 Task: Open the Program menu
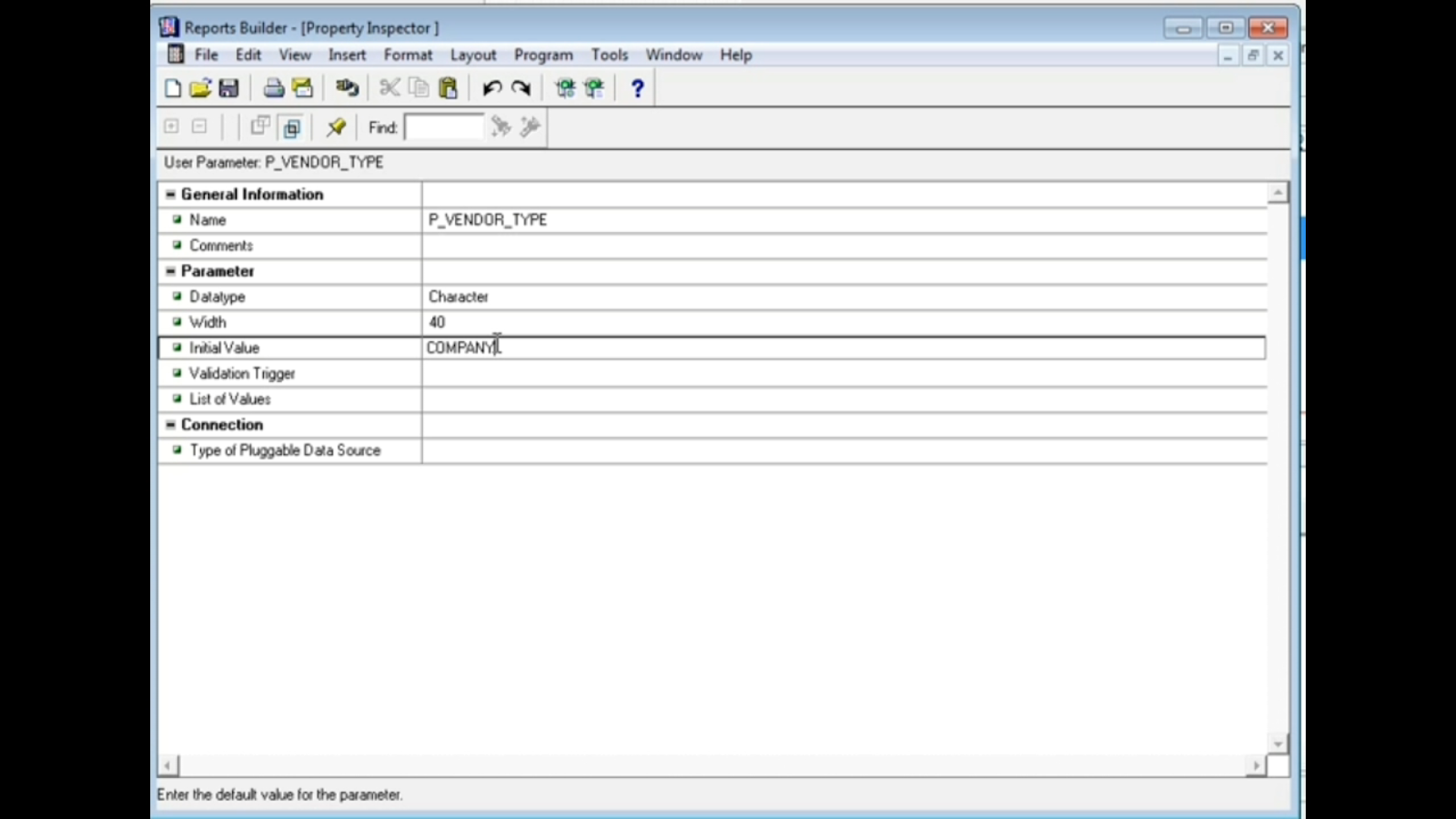[542, 55]
